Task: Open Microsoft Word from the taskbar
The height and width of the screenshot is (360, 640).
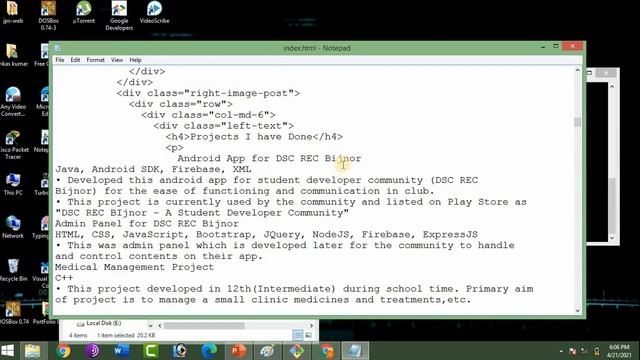Action: (122, 351)
